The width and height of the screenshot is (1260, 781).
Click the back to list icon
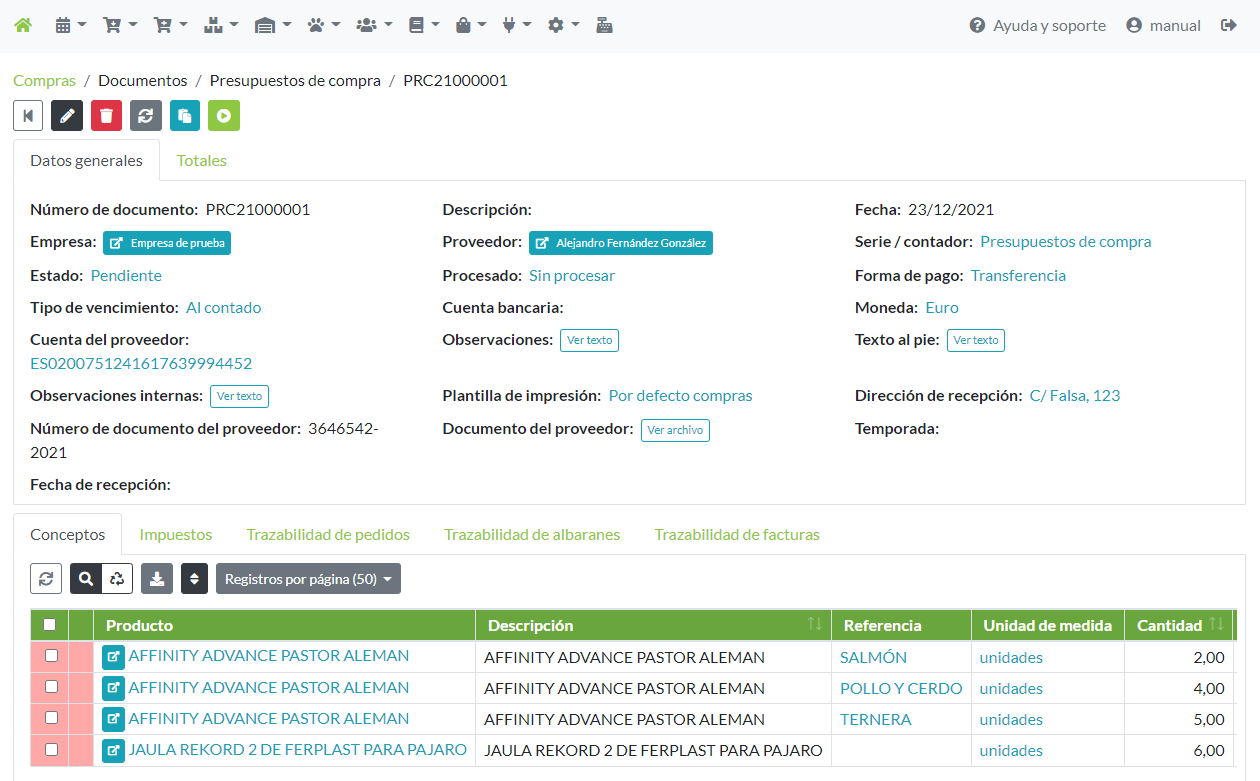pos(28,116)
